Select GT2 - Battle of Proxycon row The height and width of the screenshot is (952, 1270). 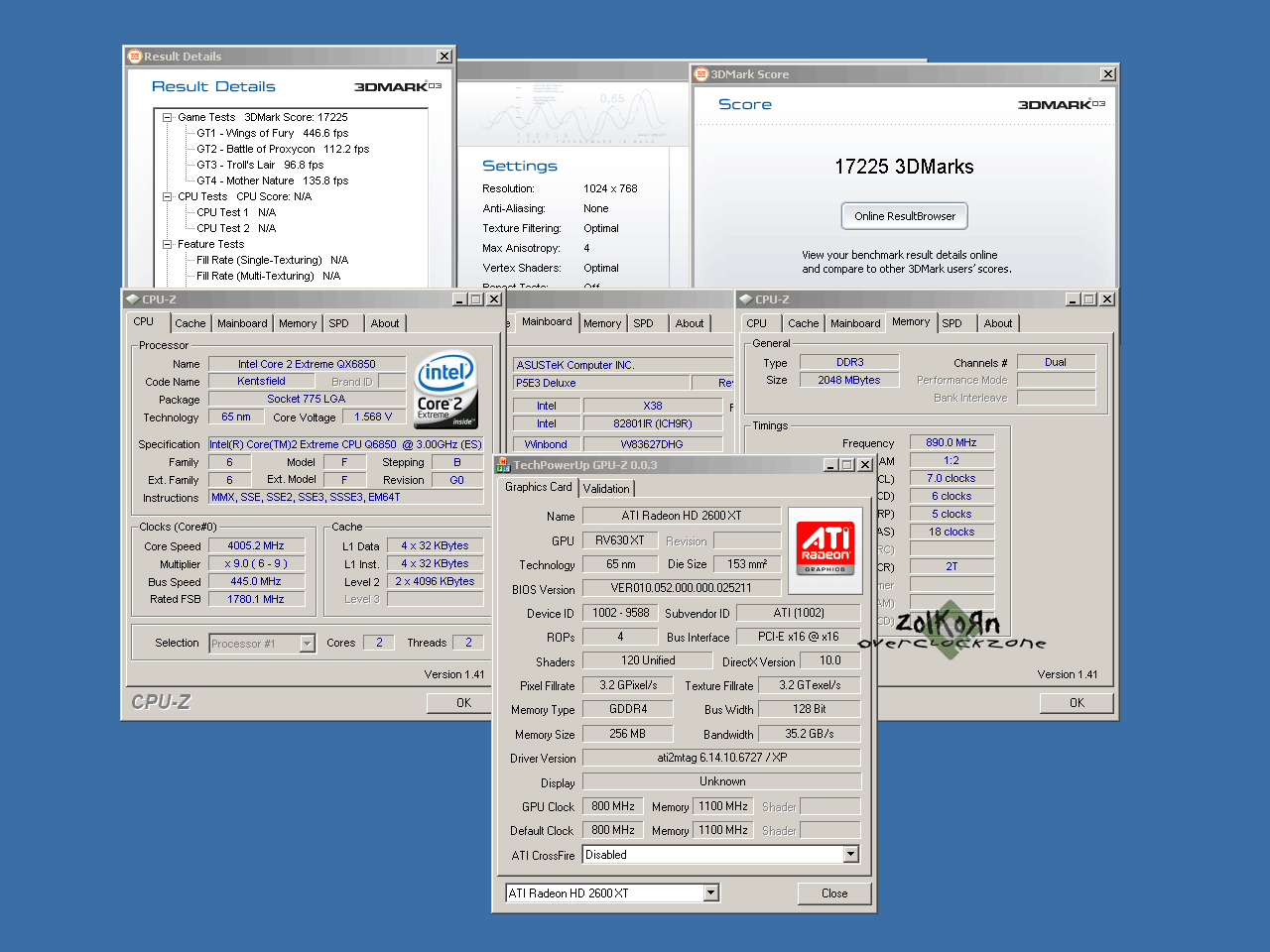point(283,149)
